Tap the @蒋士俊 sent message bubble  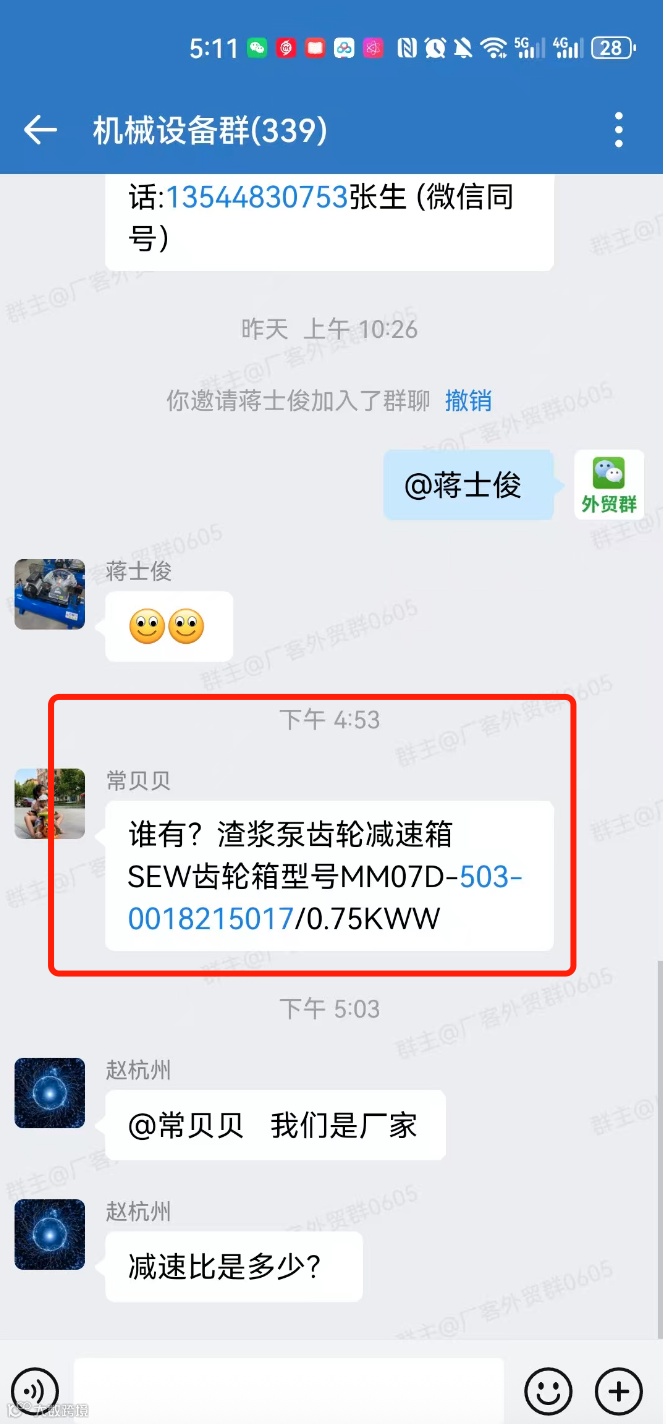468,485
